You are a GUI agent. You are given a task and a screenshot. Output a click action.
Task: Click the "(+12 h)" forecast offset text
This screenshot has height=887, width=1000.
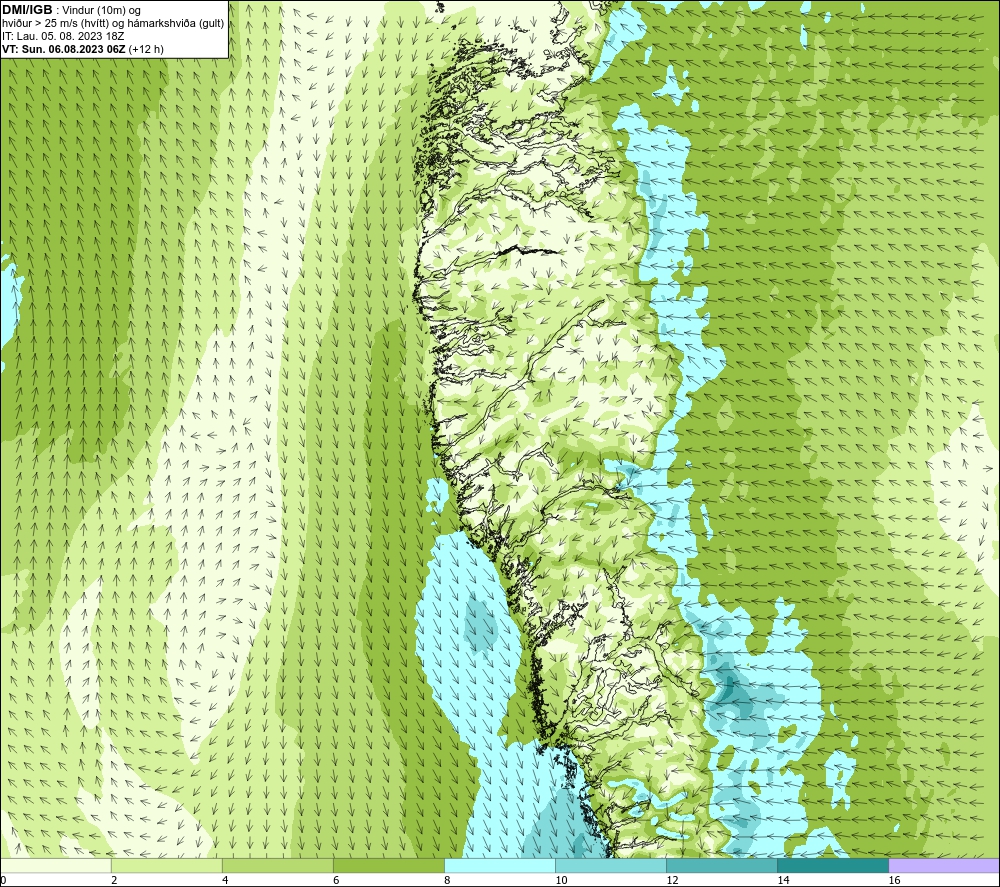[x=146, y=49]
